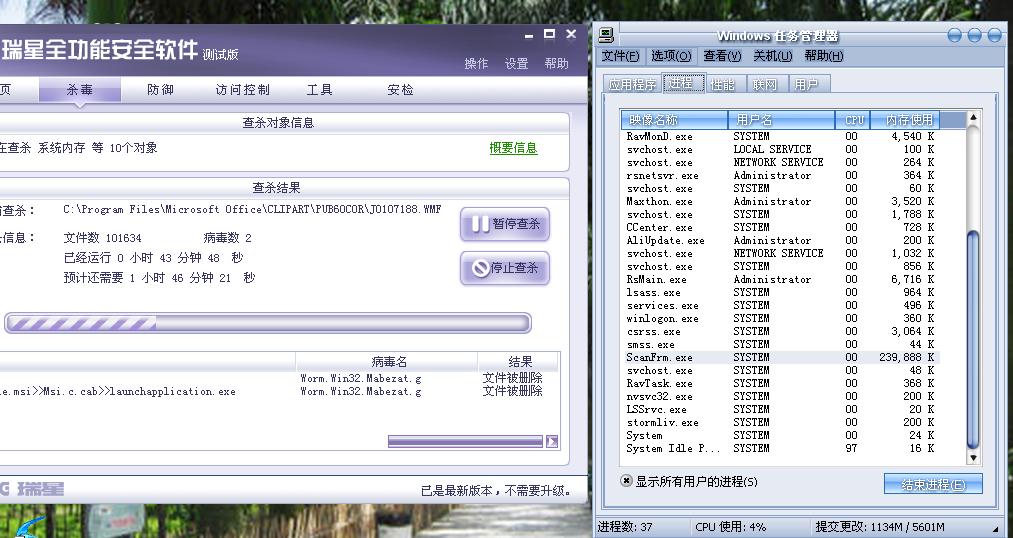
Task: Open the 关机(U) menu in Task Manager
Action: click(772, 56)
